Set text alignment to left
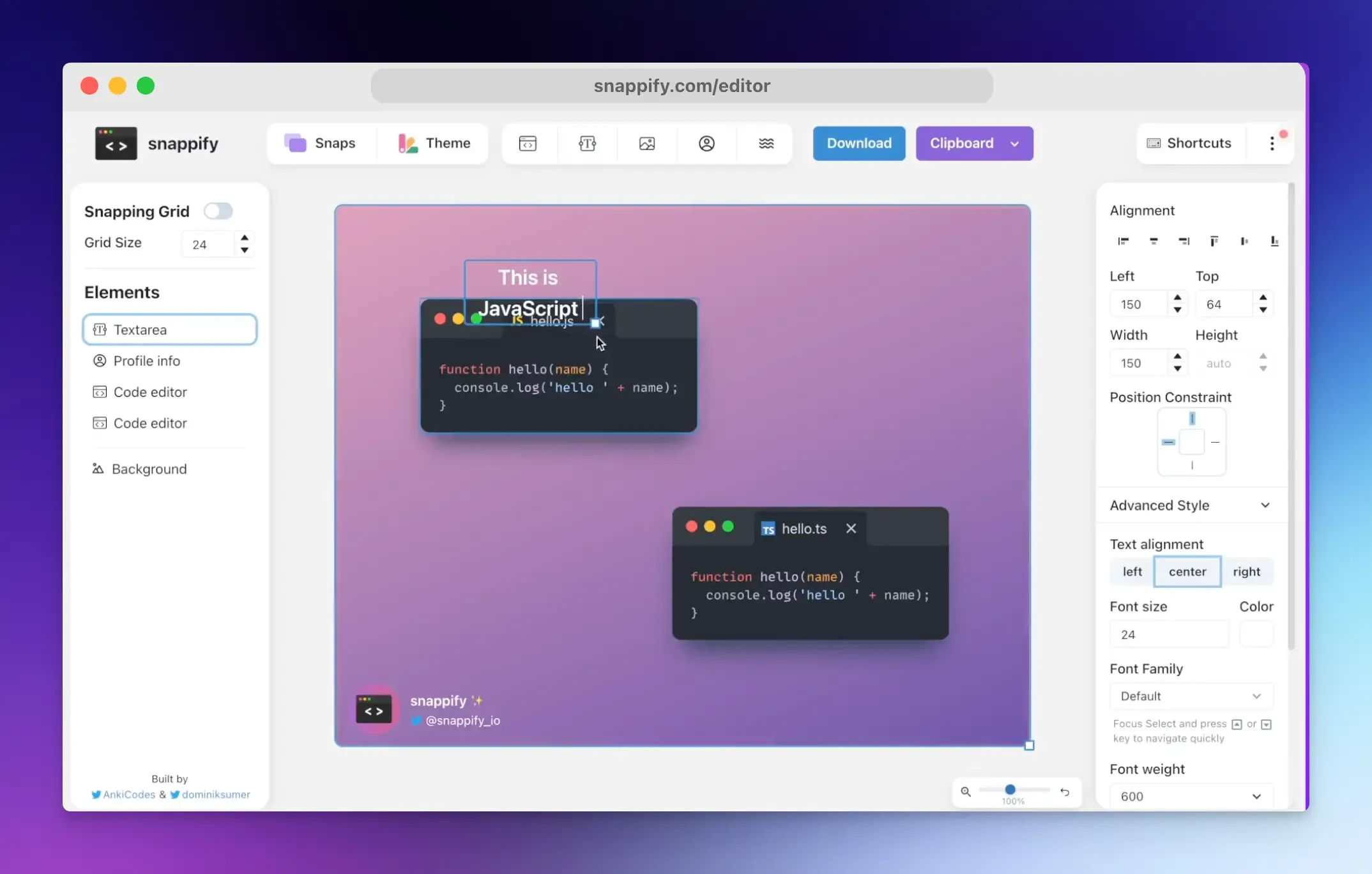 click(1132, 571)
